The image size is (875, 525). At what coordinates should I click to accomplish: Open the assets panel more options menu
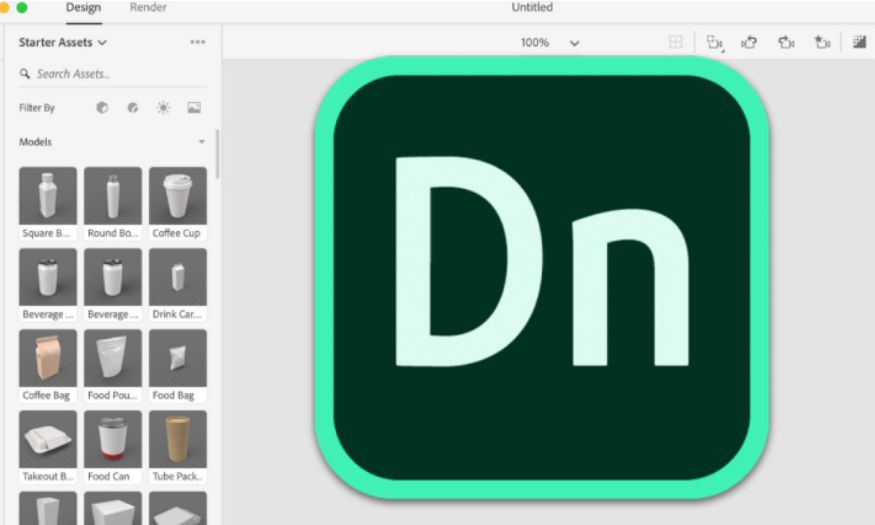tap(198, 42)
